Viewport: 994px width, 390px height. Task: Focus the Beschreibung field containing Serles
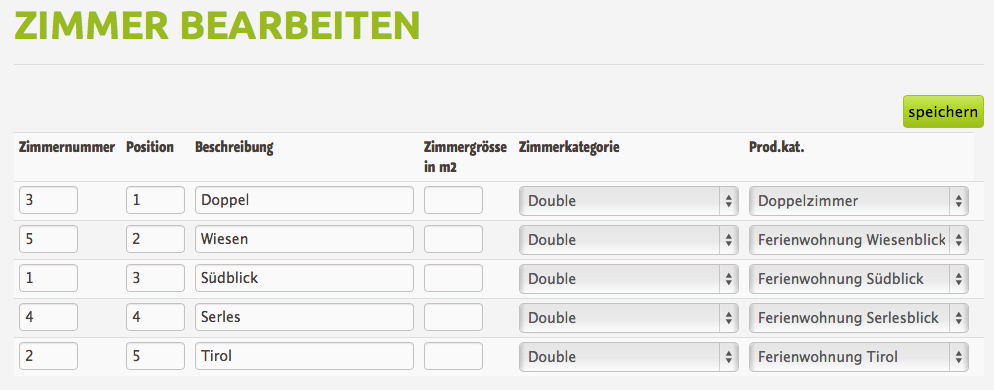[304, 317]
